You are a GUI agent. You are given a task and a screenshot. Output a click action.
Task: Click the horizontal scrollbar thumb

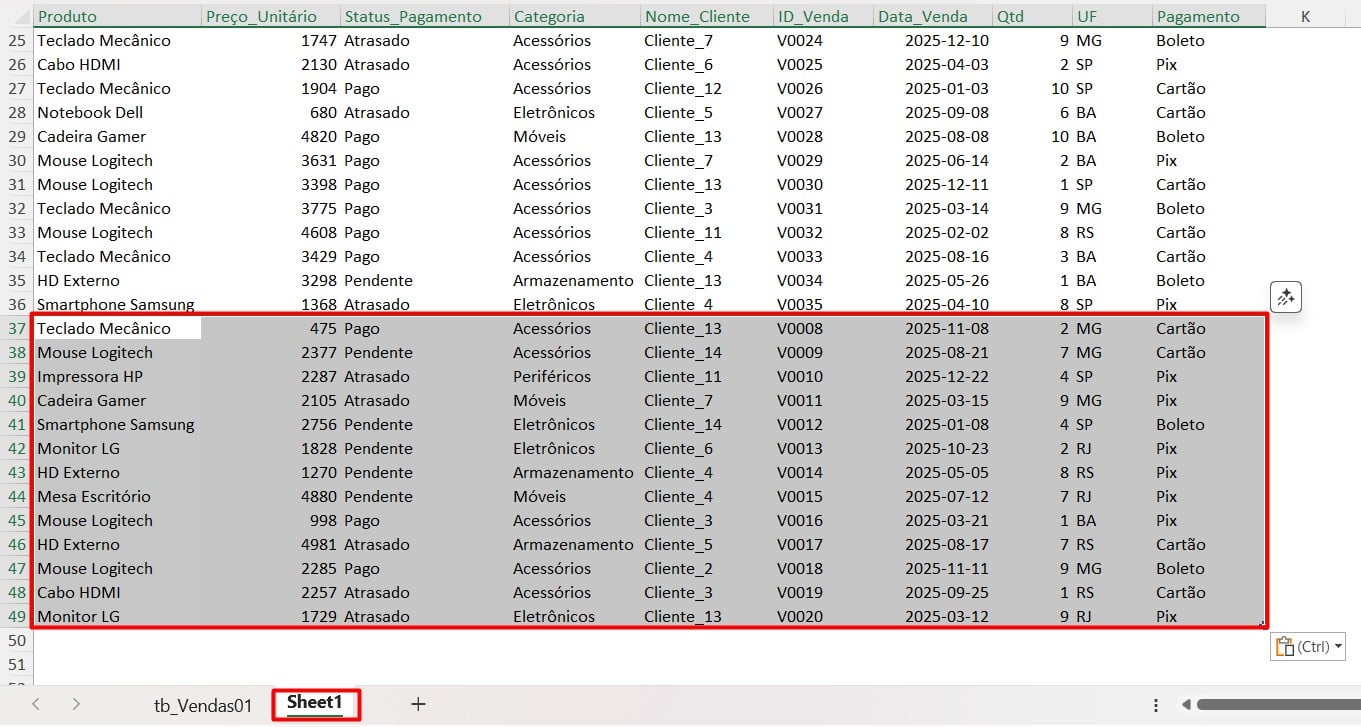(1275, 705)
